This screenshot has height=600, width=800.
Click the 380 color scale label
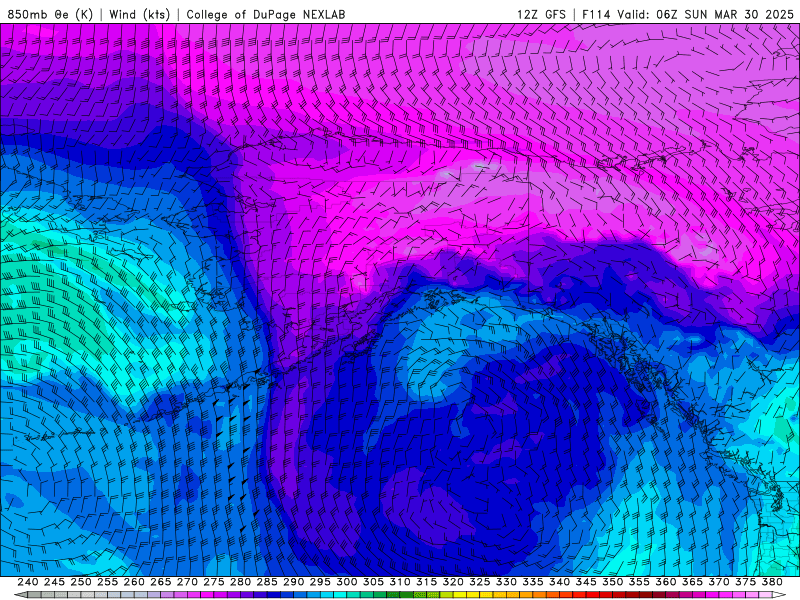coord(772,582)
